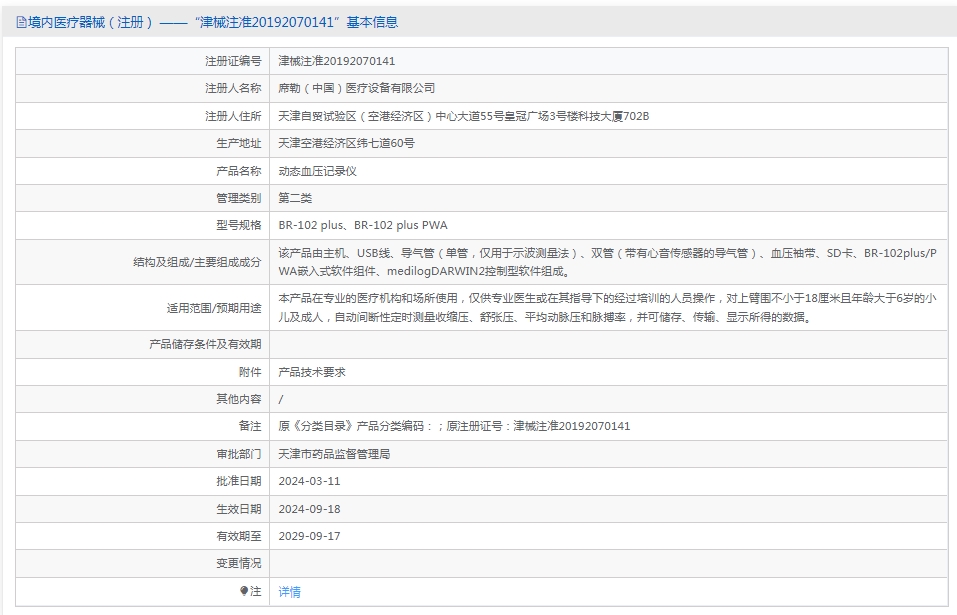
Task: Click the 有效期至 label
Action: click(x=239, y=536)
